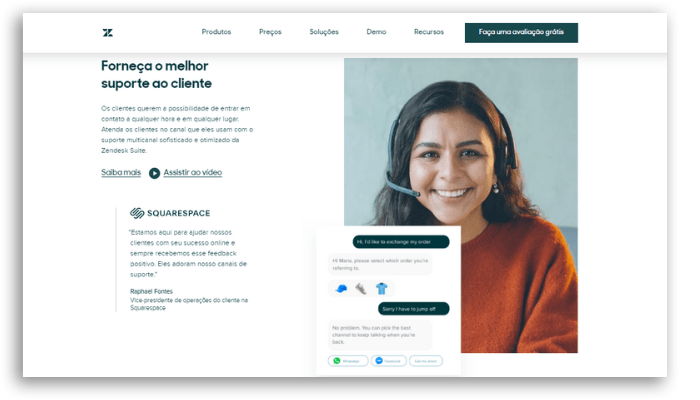This screenshot has width=700, height=400.
Task: Open the Assistir ao vídeo link
Action: click(x=193, y=172)
